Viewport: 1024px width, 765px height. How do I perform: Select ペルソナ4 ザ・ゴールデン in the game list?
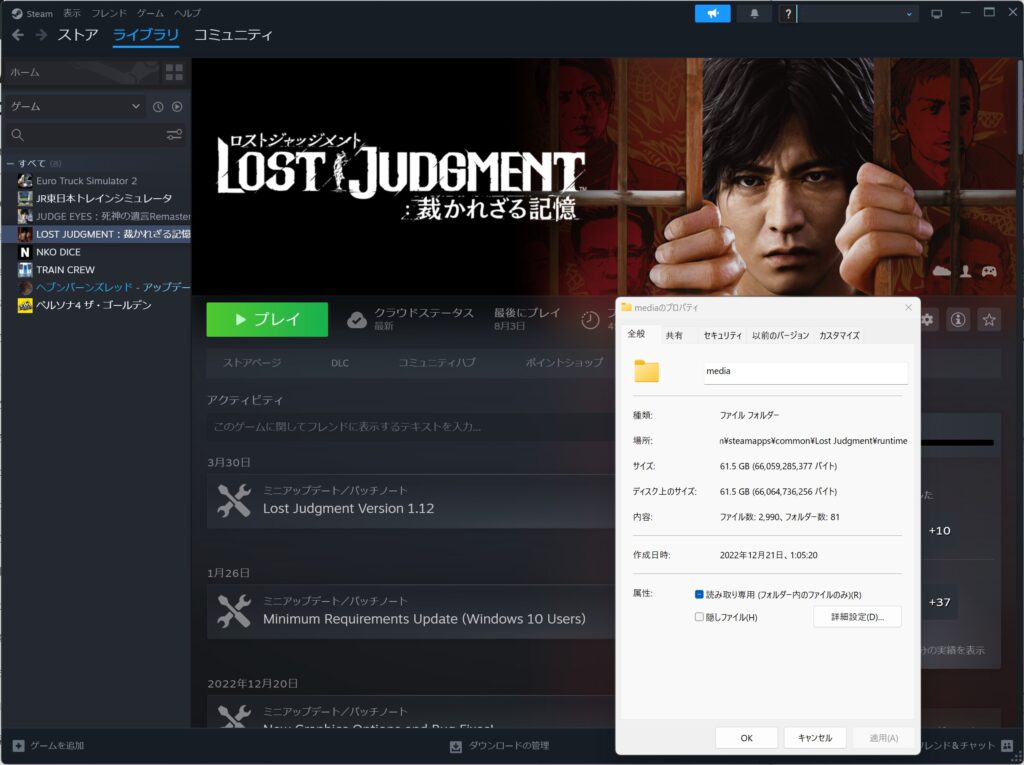(x=93, y=305)
